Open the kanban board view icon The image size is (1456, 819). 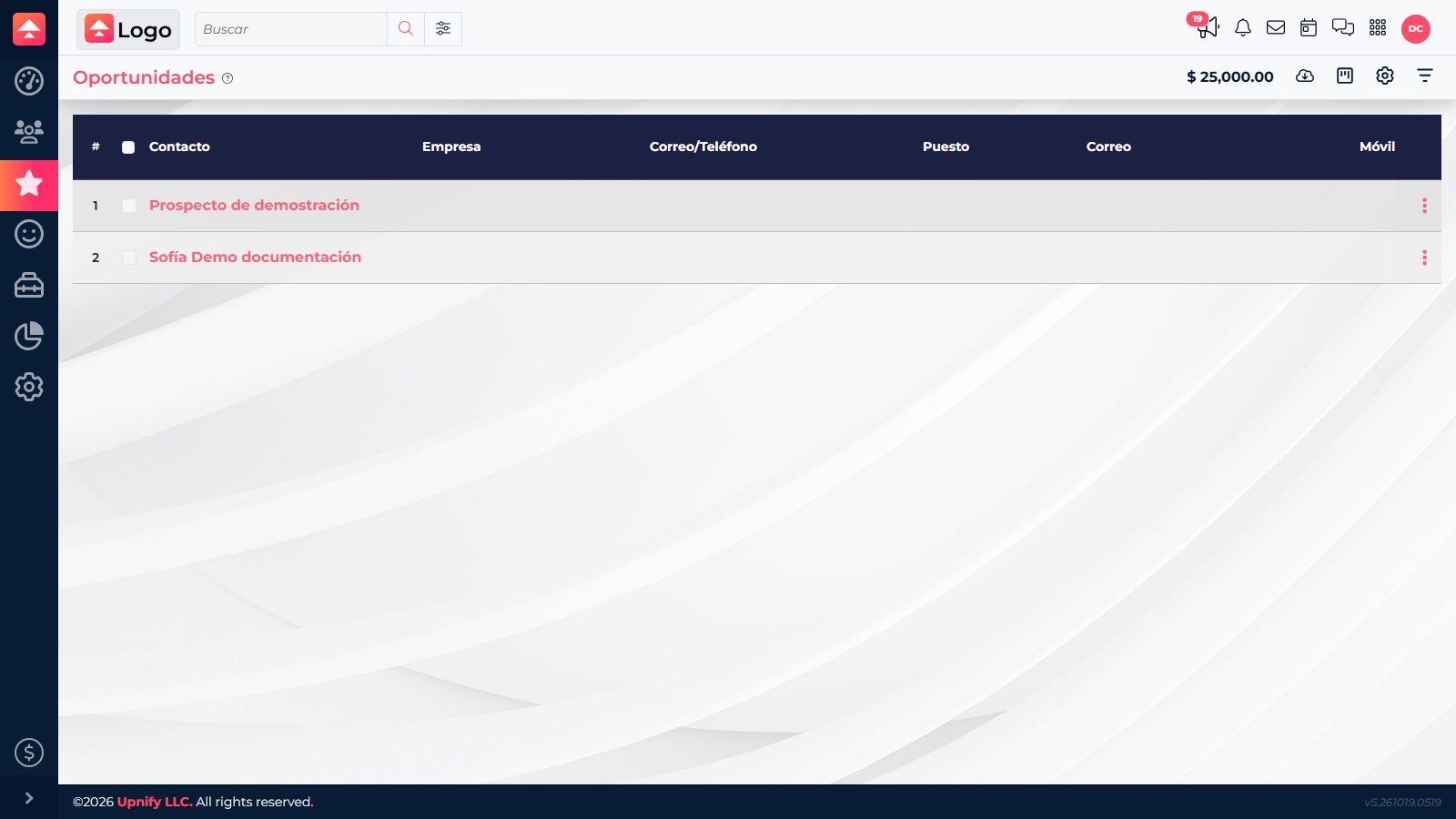[1345, 76]
